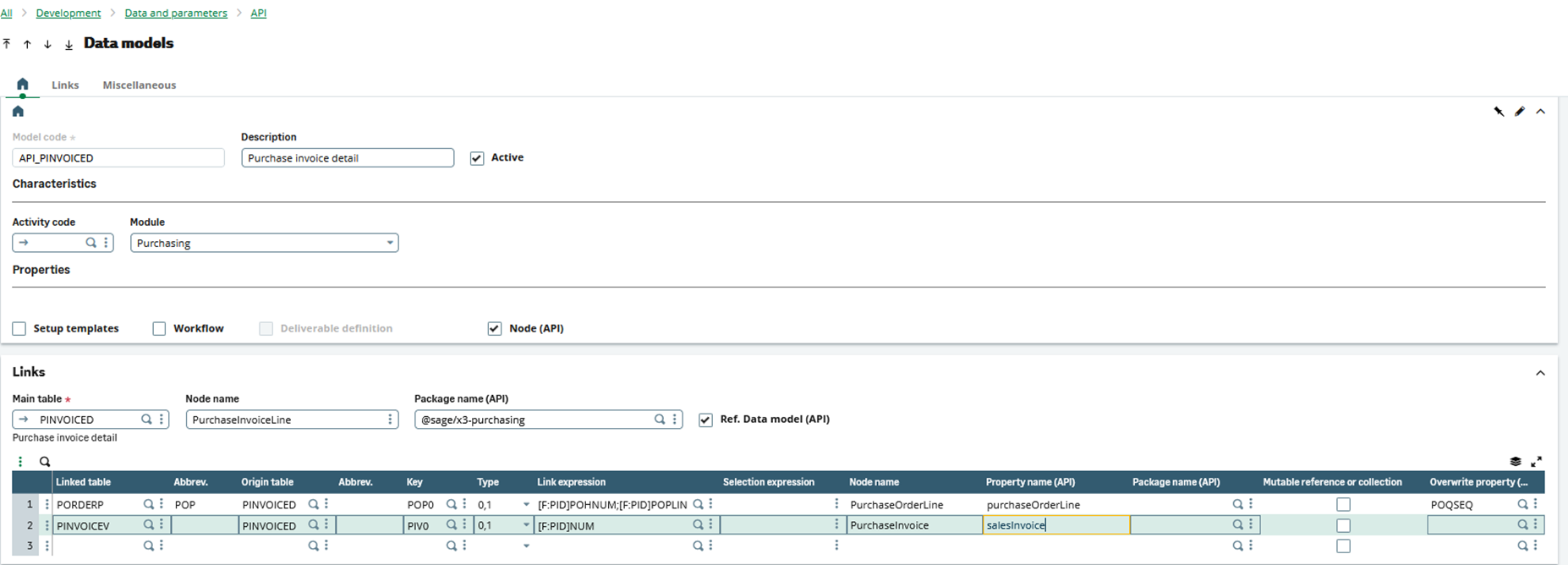Image resolution: width=1568 pixels, height=565 pixels.
Task: Go to next record down arrow
Action: pos(47,44)
